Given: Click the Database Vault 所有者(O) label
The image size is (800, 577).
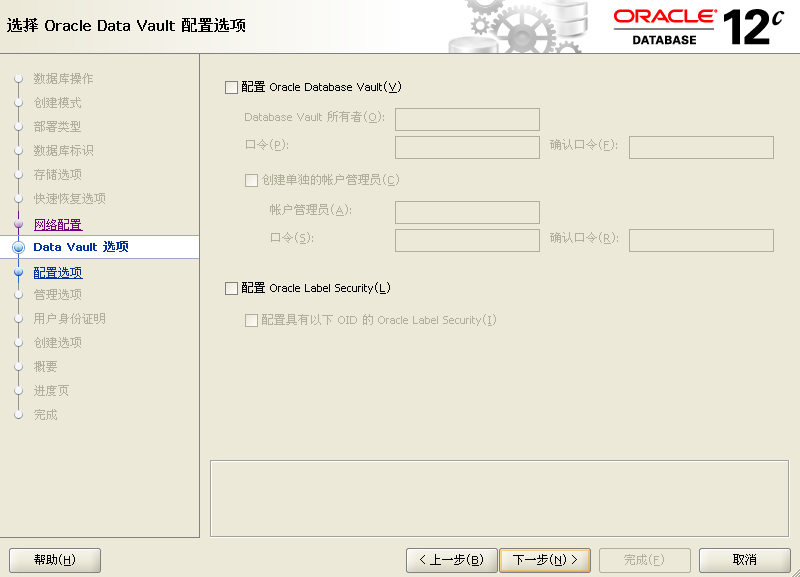Looking at the screenshot, I should point(314,117).
